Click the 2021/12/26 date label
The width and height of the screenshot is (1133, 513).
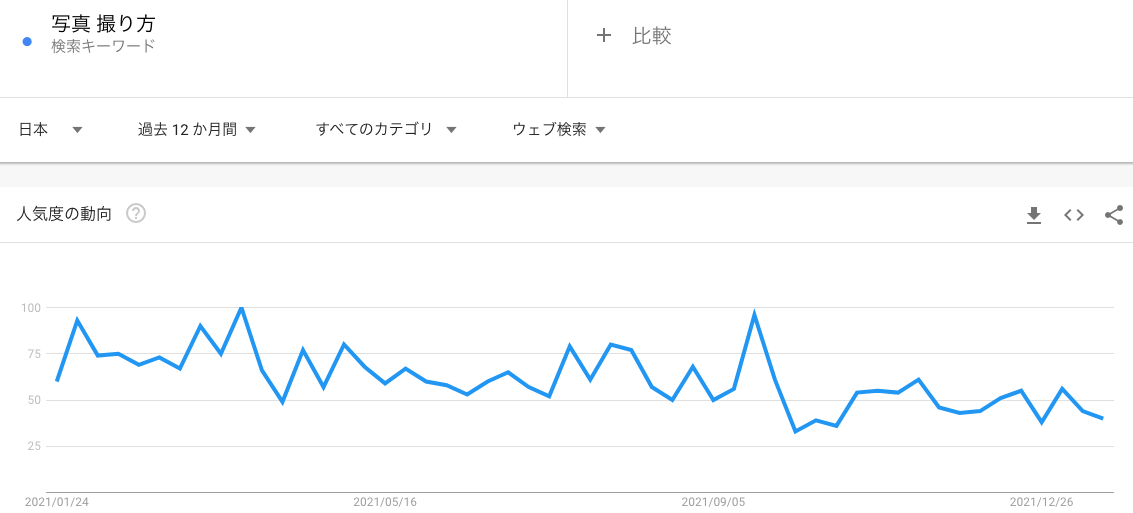(1041, 502)
